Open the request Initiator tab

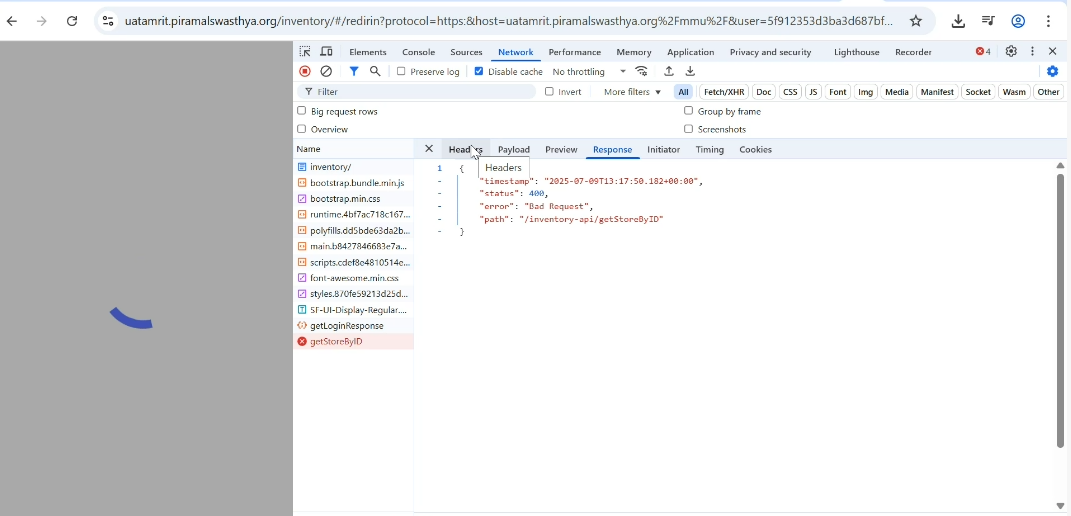pos(663,149)
